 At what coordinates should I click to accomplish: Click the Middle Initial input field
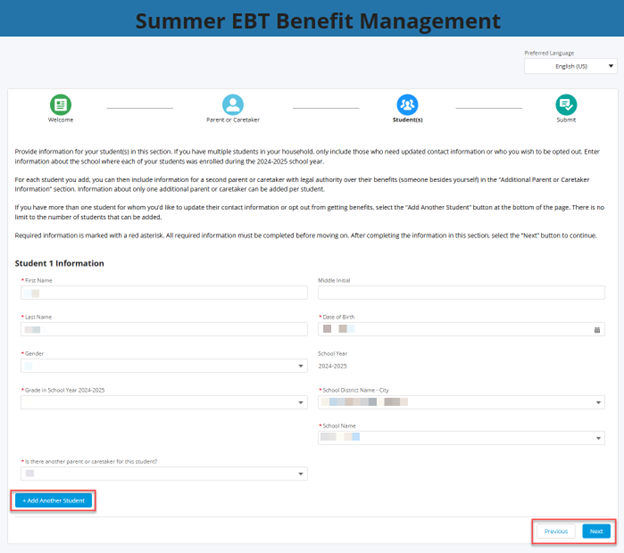(461, 293)
